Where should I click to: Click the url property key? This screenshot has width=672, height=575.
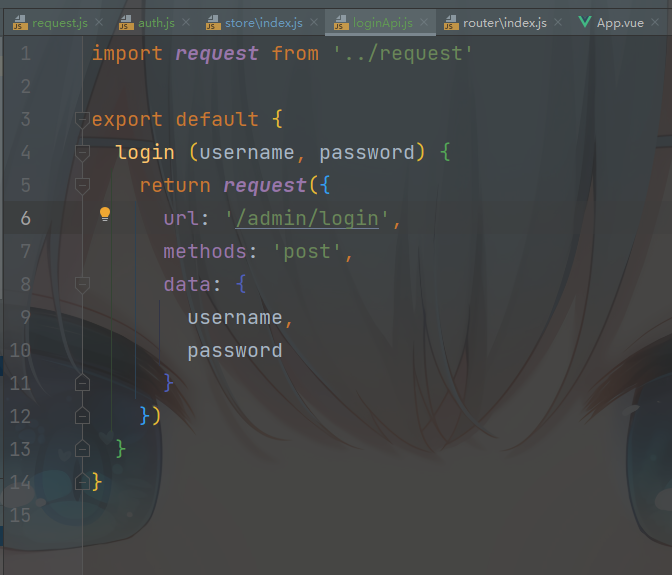[x=181, y=219]
